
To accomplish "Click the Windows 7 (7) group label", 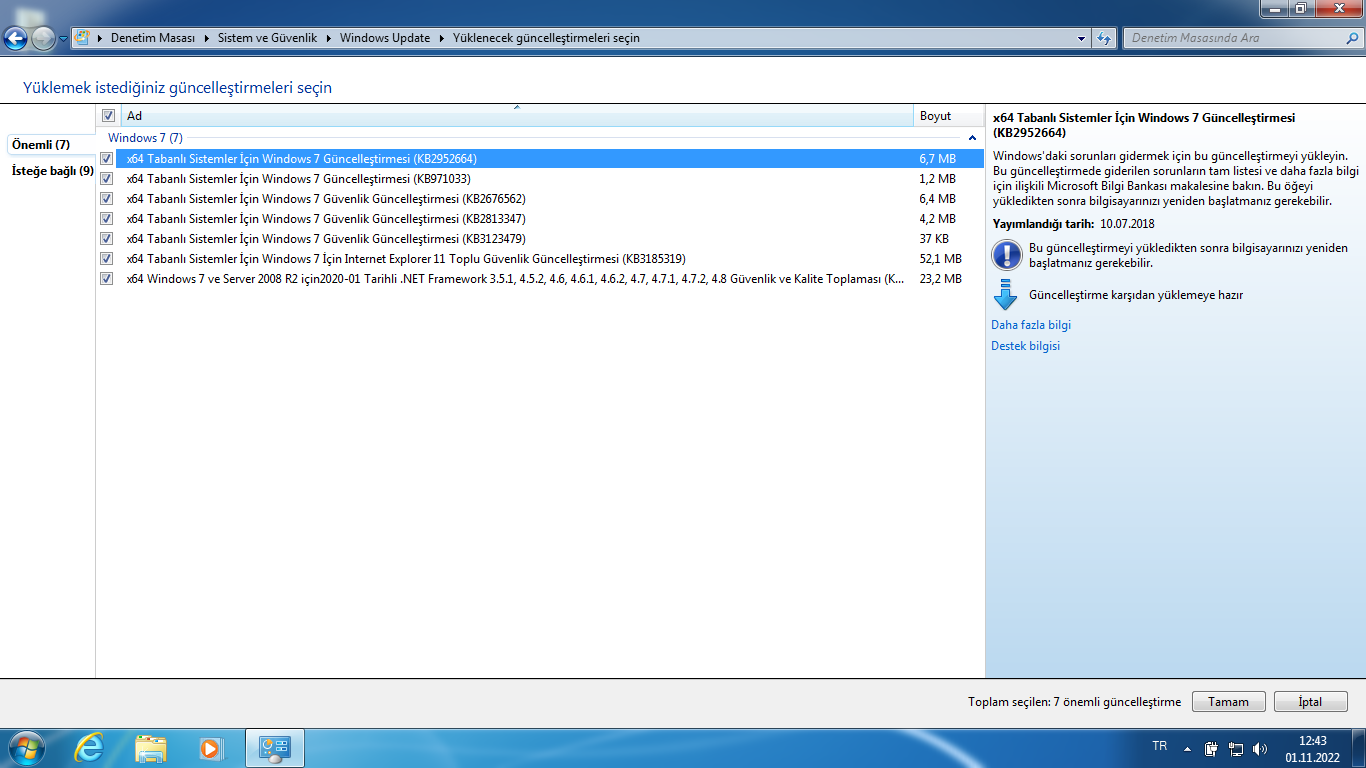I will coord(145,138).
